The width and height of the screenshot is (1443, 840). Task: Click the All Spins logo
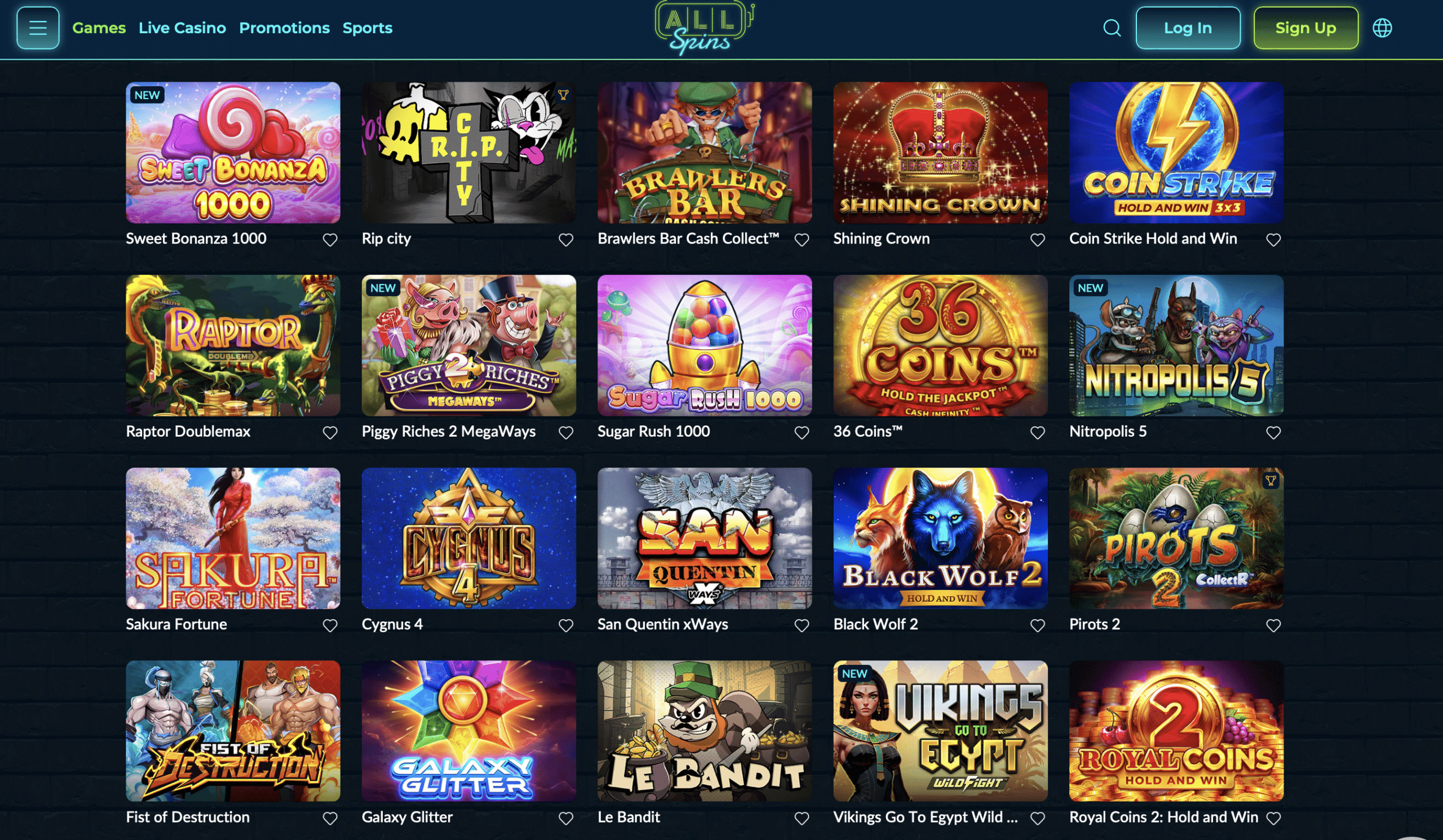705,28
